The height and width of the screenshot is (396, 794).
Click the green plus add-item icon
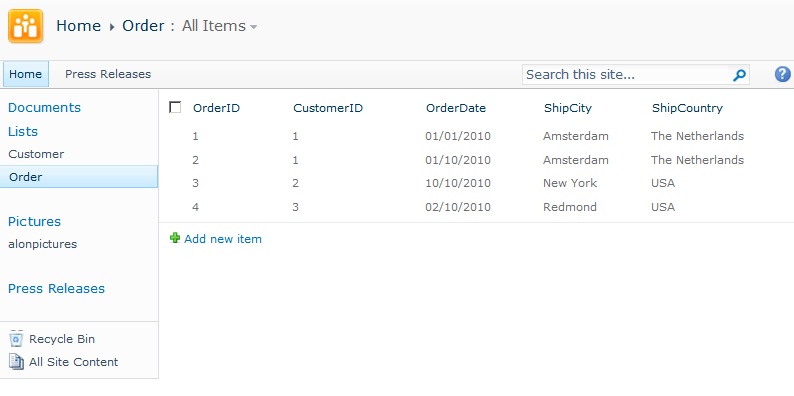point(175,238)
